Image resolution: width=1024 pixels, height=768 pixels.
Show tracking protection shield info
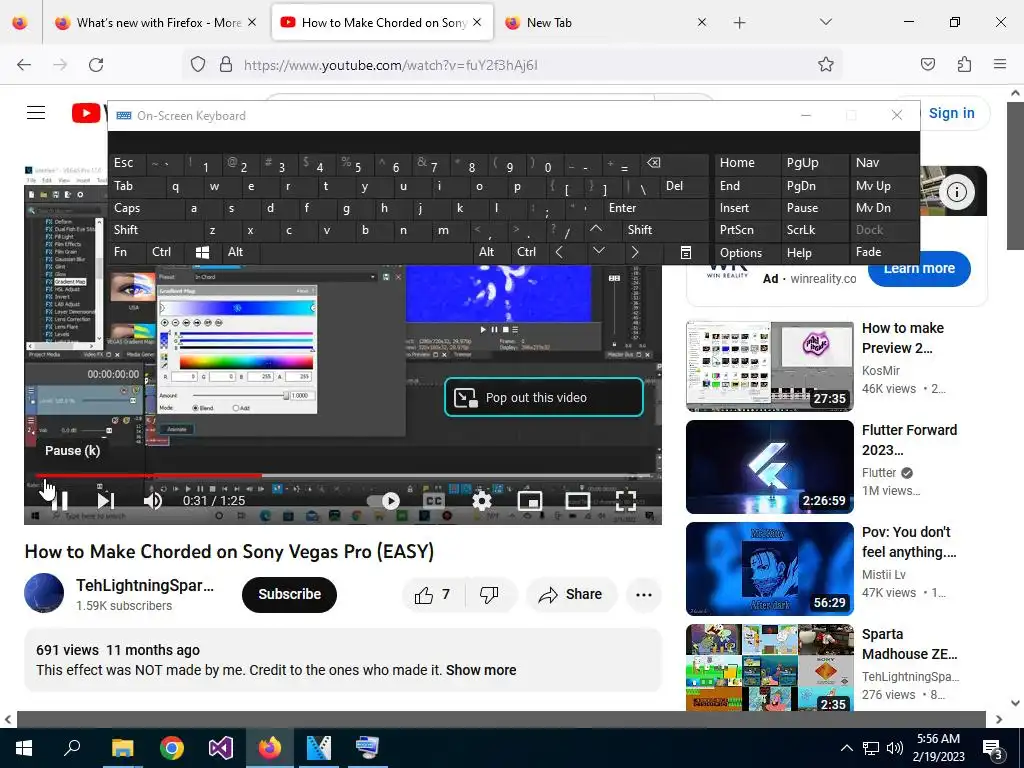(198, 65)
